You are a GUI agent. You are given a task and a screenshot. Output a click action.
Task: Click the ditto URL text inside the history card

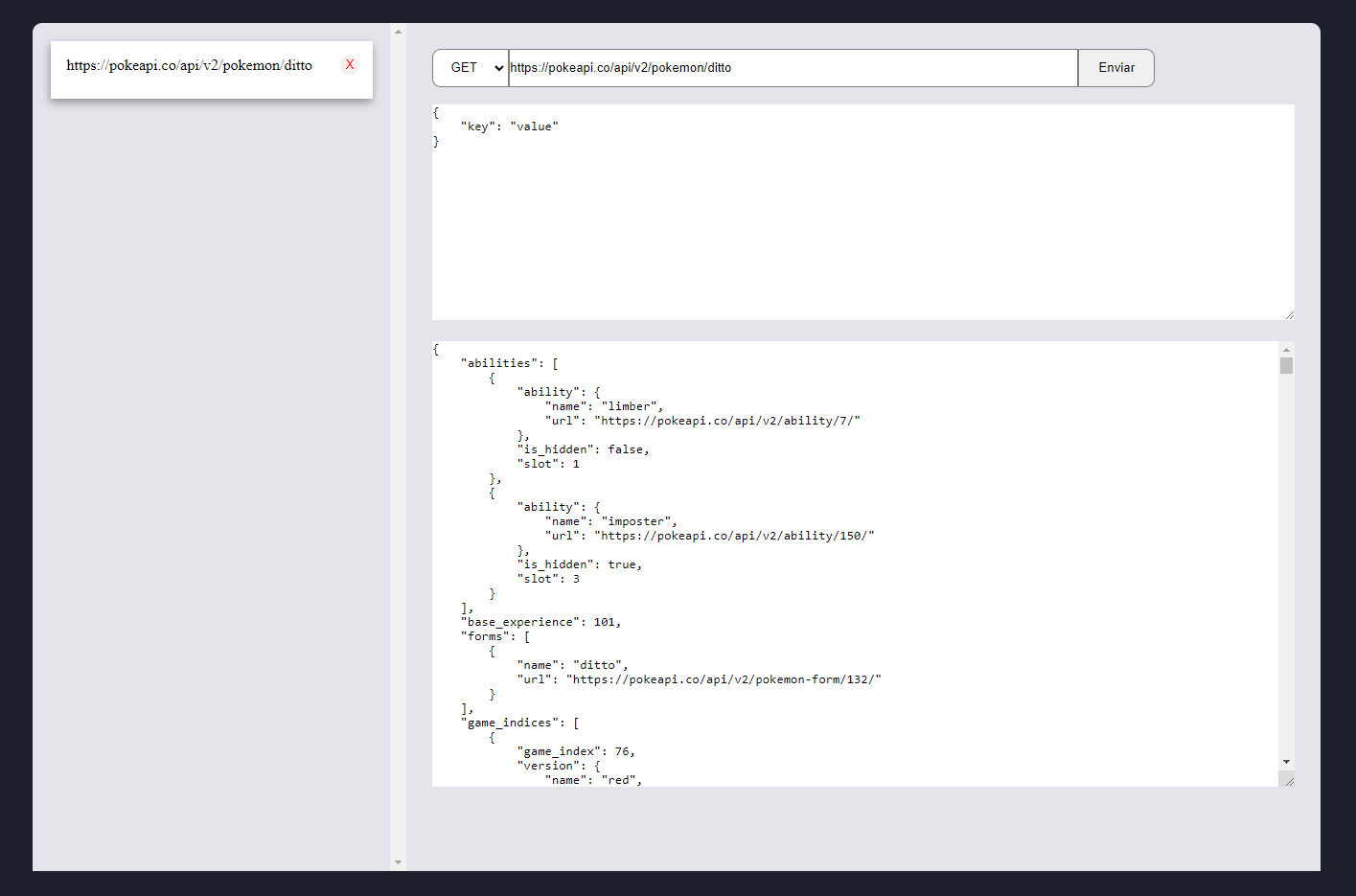[189, 64]
